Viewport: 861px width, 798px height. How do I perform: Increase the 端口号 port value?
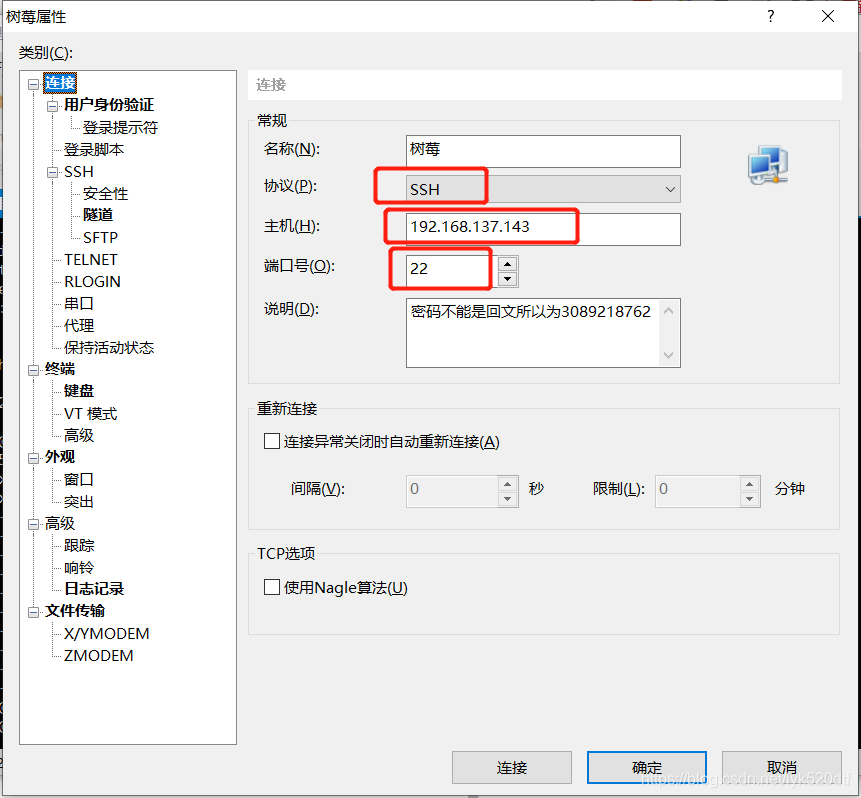pos(508,264)
